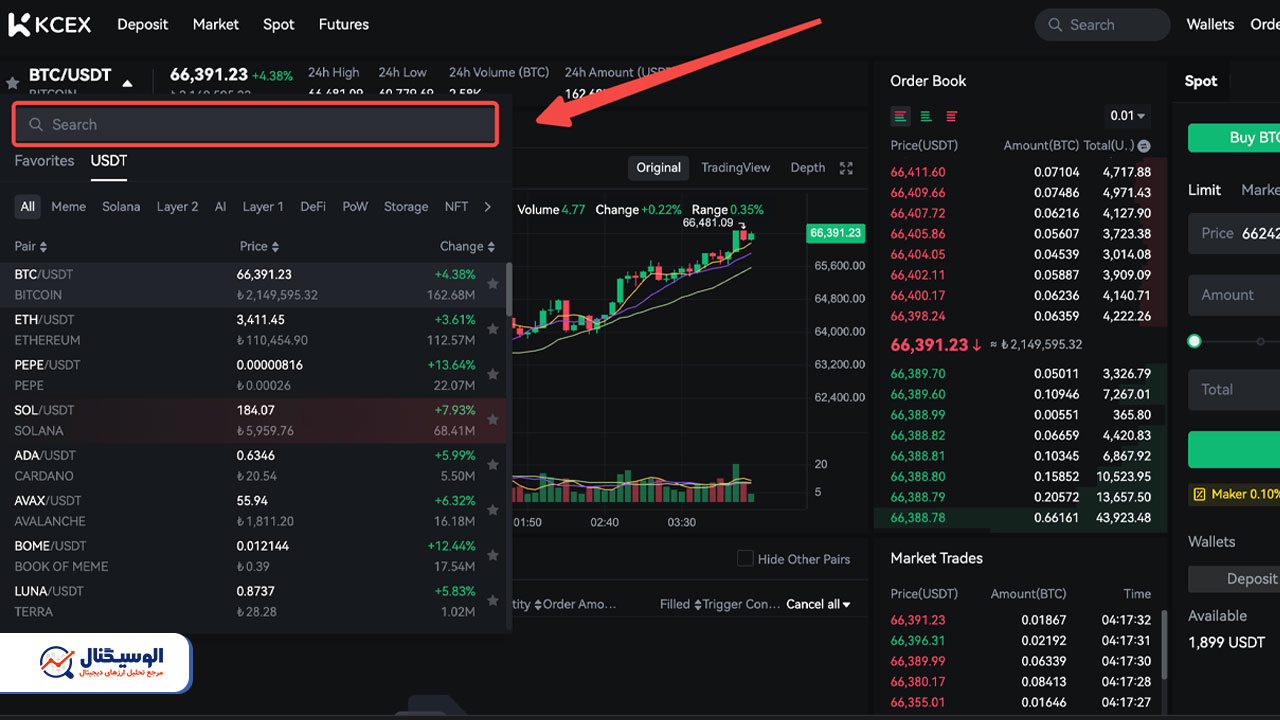The image size is (1280, 720).
Task: Star the LUNA/USDT pair row
Action: pos(492,600)
